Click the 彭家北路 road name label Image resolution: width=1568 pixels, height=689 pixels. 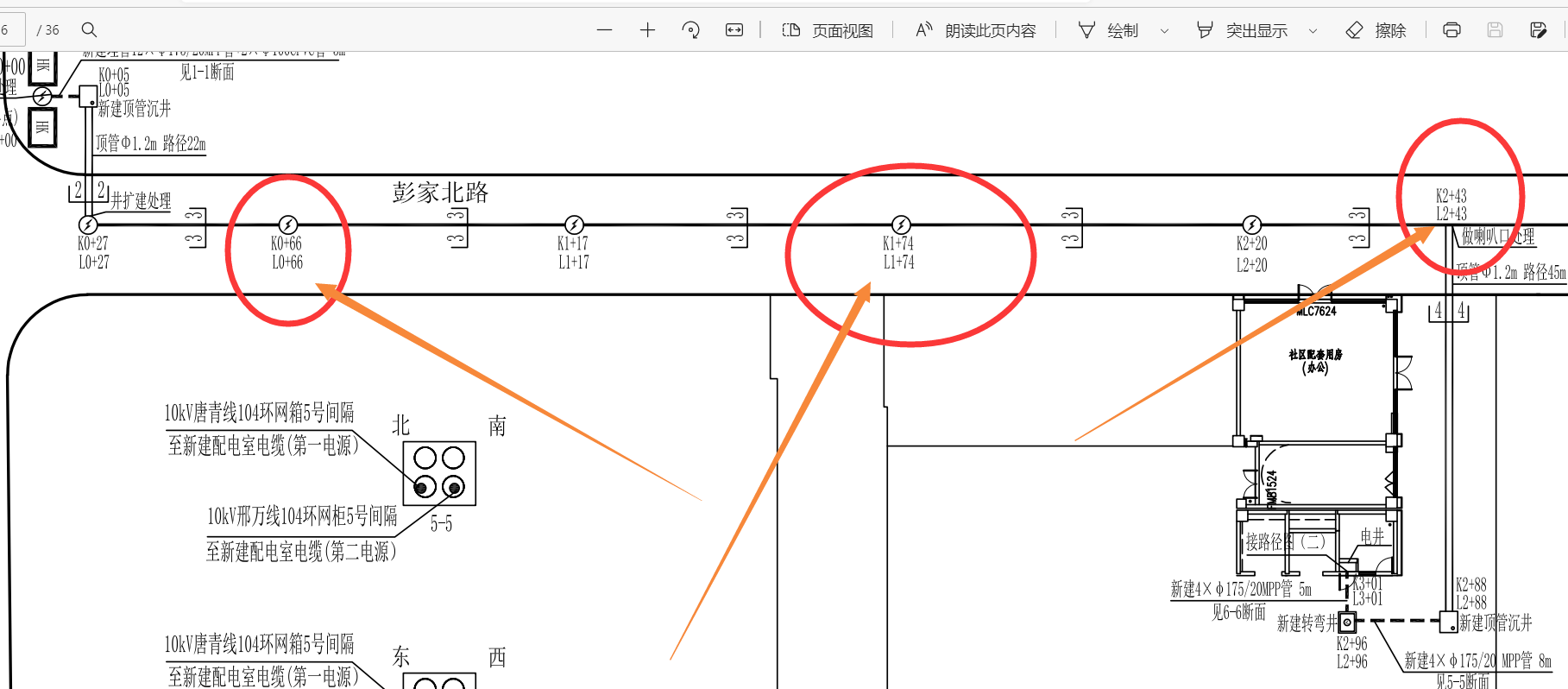440,192
